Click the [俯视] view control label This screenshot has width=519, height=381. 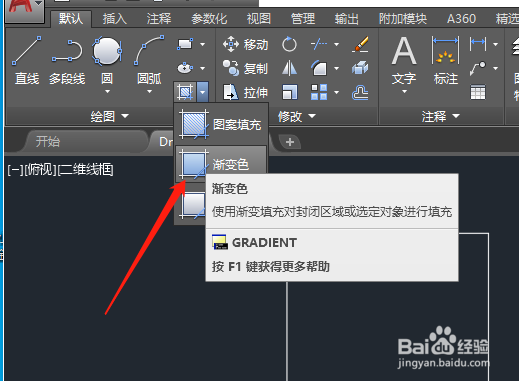pos(40,170)
